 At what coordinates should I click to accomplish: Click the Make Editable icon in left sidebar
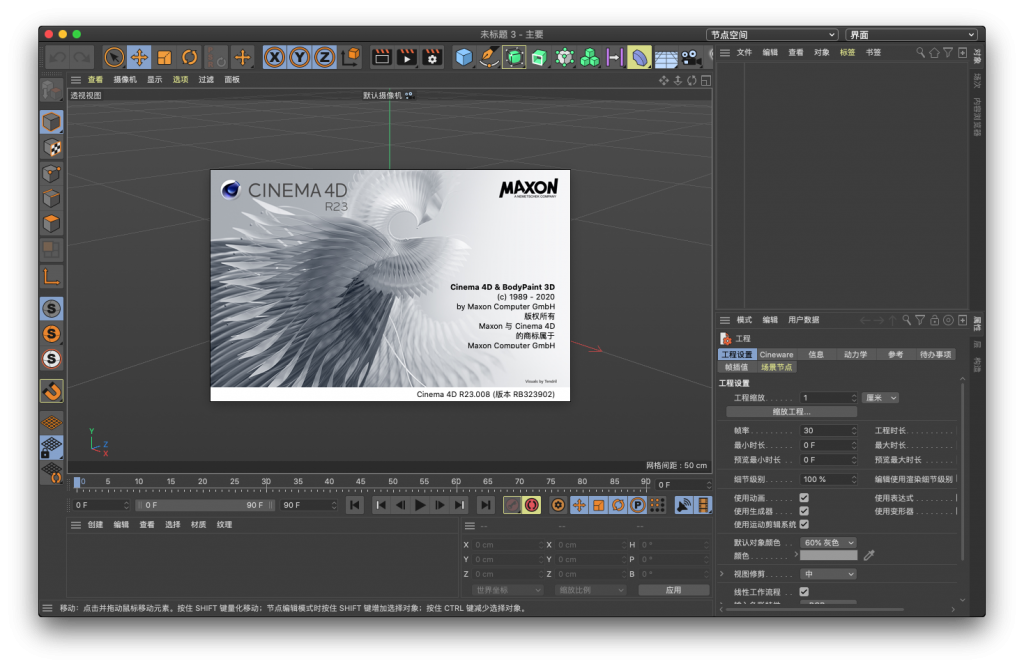(x=52, y=89)
